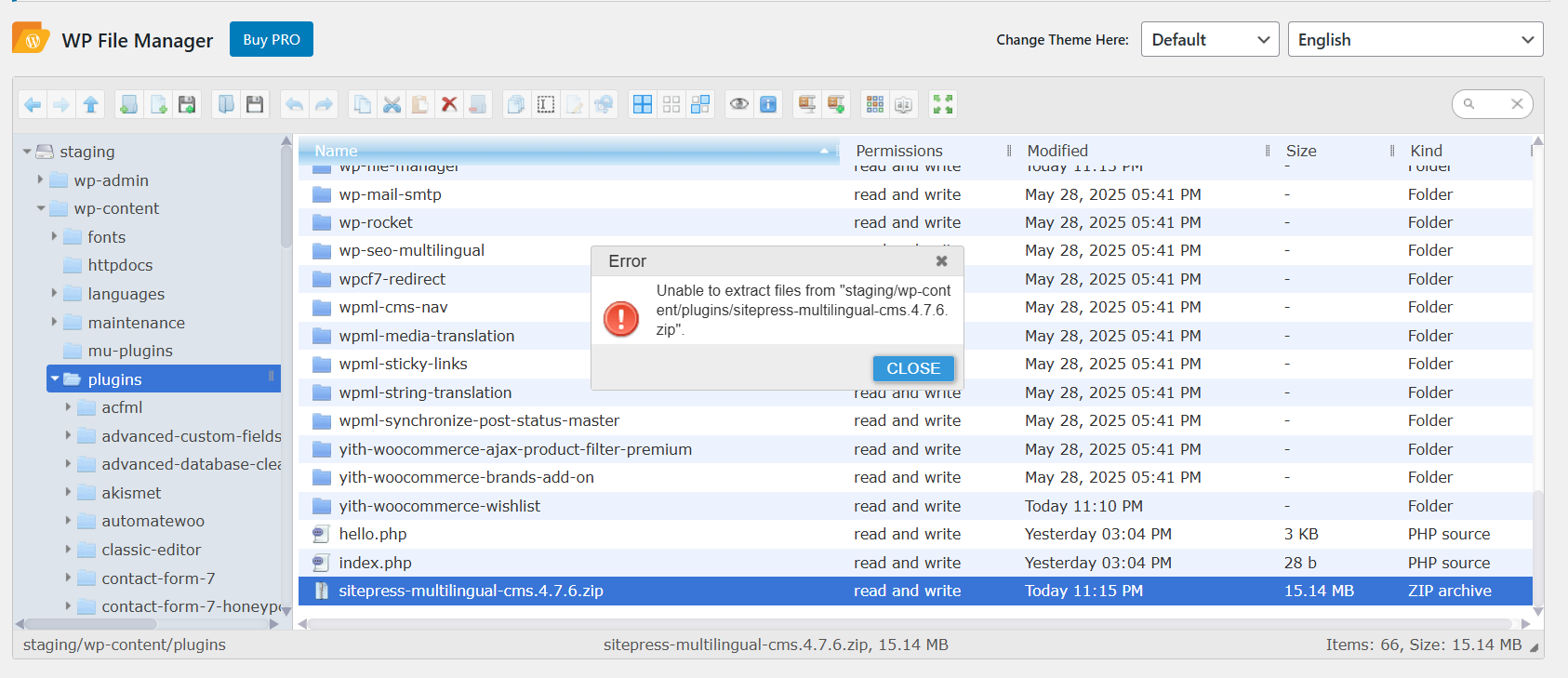Screen dimensions: 1568x678
Task: Click the Sort toolbar icon
Action: click(904, 104)
